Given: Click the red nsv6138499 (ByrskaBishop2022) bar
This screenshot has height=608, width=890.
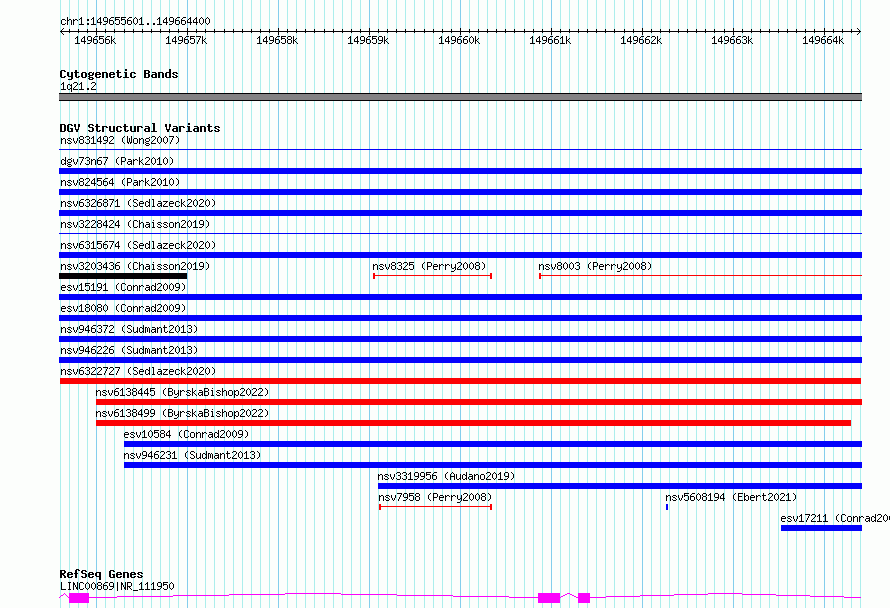Looking at the screenshot, I should (473, 423).
